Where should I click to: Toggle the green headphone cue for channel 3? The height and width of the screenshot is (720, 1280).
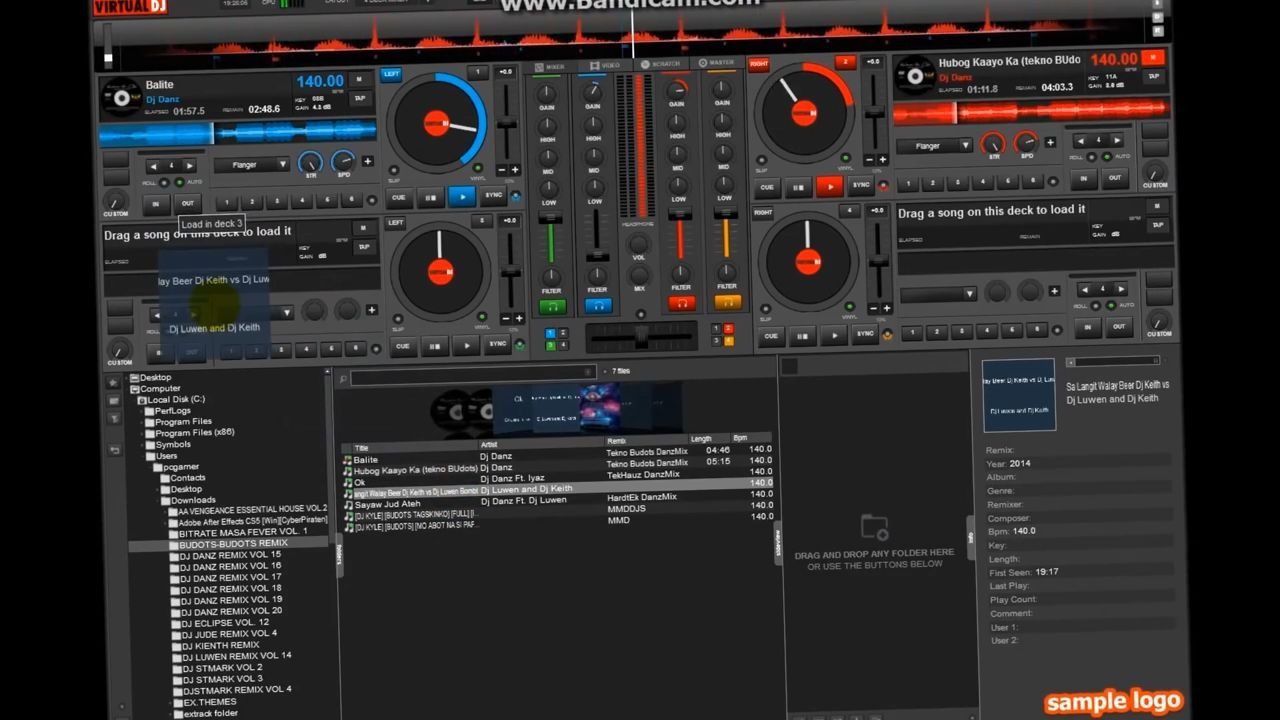coord(552,307)
